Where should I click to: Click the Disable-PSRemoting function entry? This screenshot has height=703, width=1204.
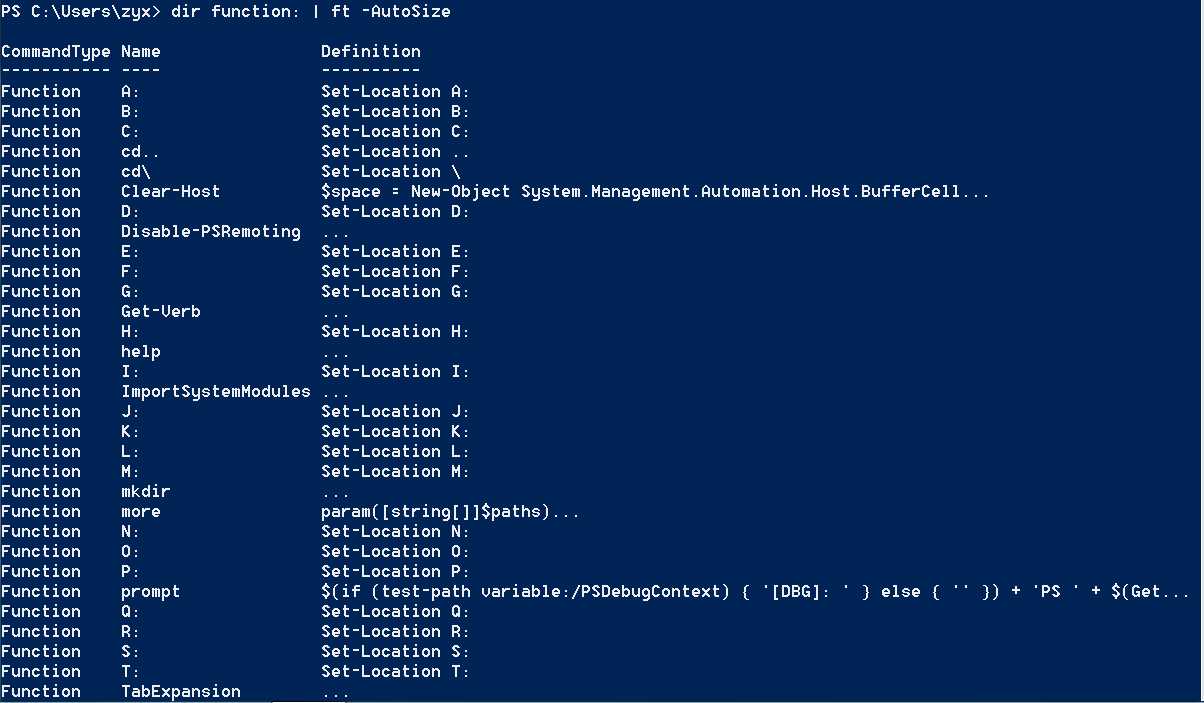[211, 231]
